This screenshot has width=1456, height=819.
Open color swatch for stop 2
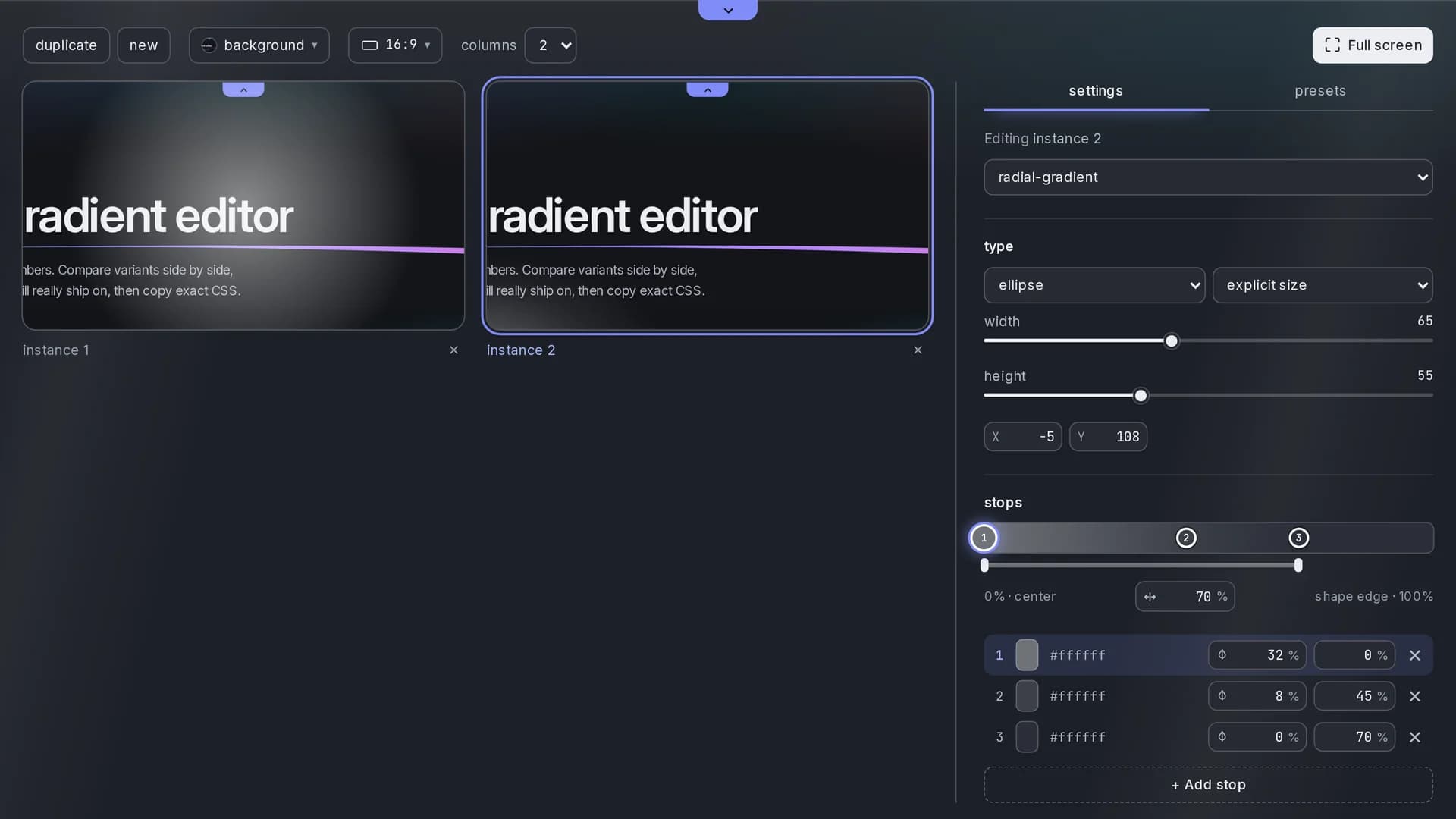[x=1027, y=696]
